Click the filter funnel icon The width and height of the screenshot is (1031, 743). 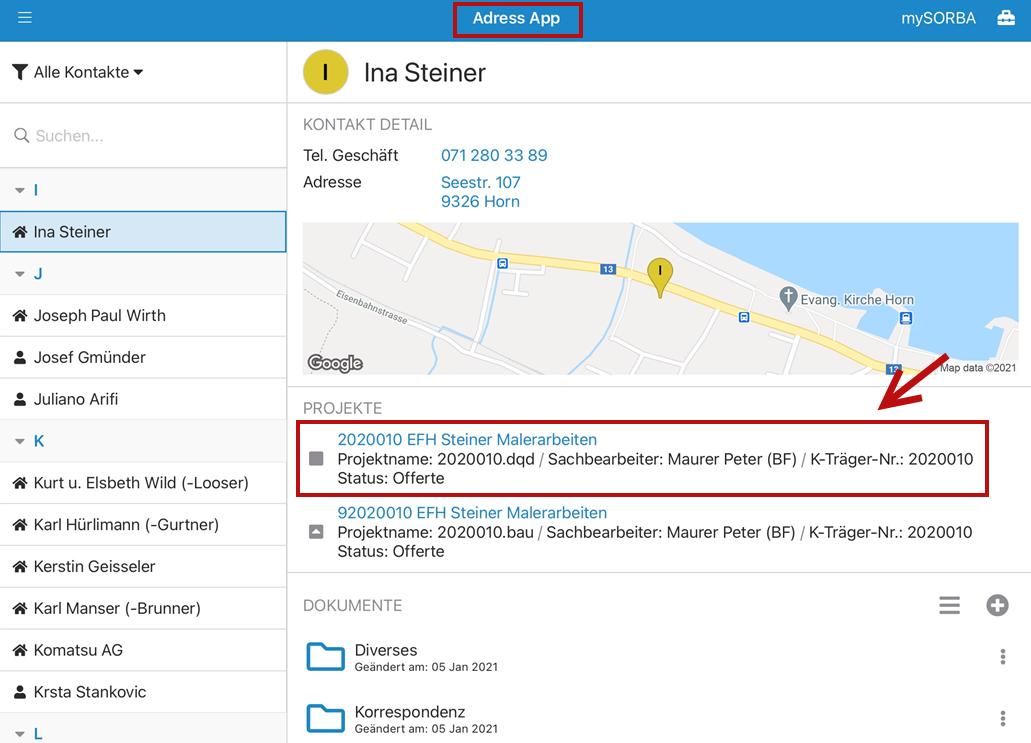[20, 72]
